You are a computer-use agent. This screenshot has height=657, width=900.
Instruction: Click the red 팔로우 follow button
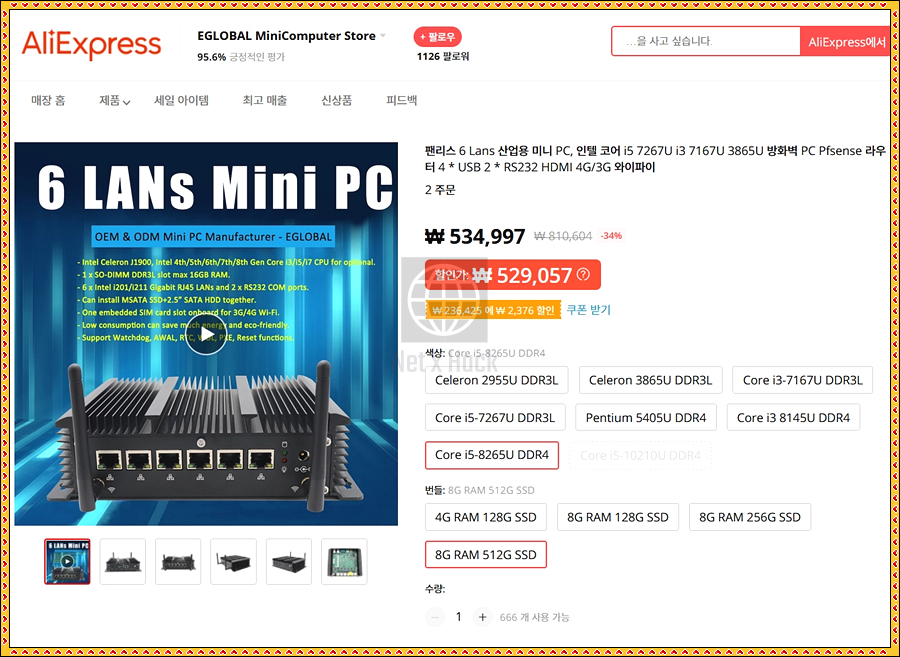coord(437,37)
